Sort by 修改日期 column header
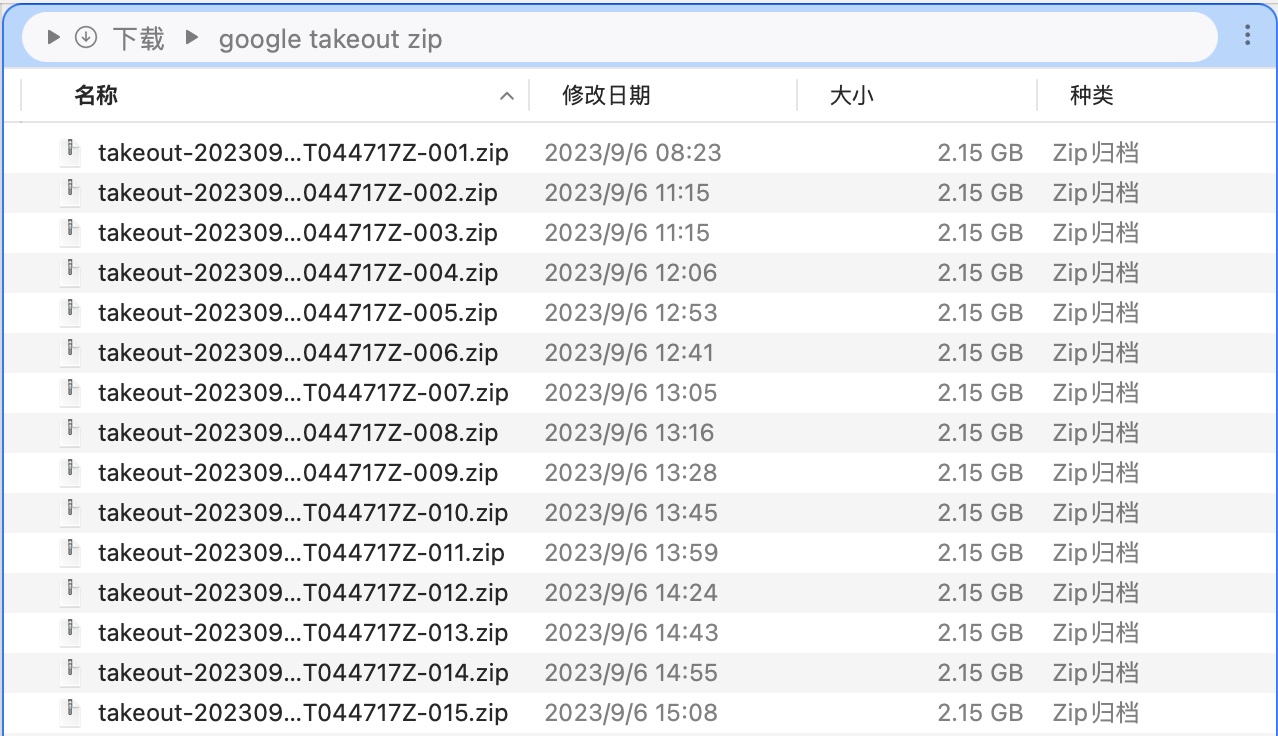1278x736 pixels. pyautogui.click(x=606, y=95)
